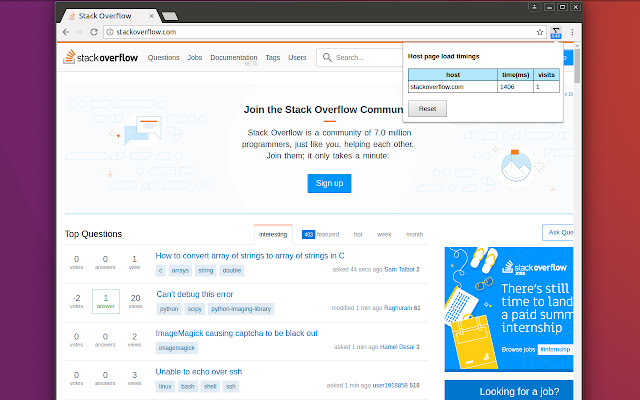640x400 pixels.
Task: Open user Sam Talbot's profile
Action: pos(399,269)
